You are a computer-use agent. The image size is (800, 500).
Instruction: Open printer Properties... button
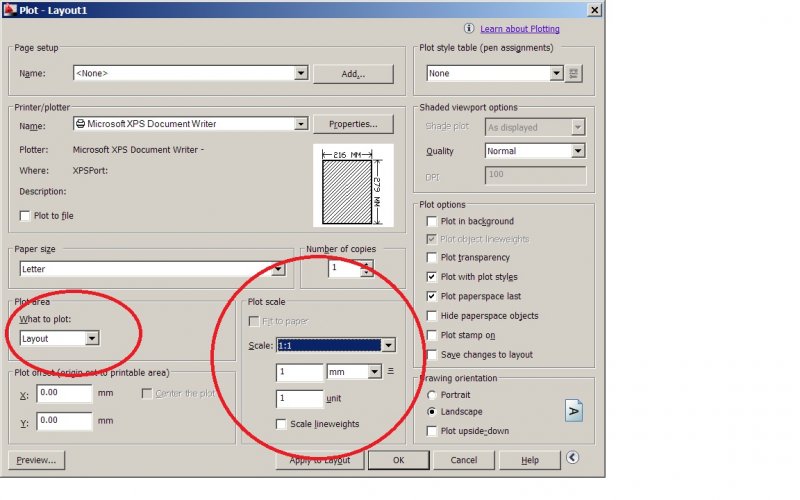[353, 124]
